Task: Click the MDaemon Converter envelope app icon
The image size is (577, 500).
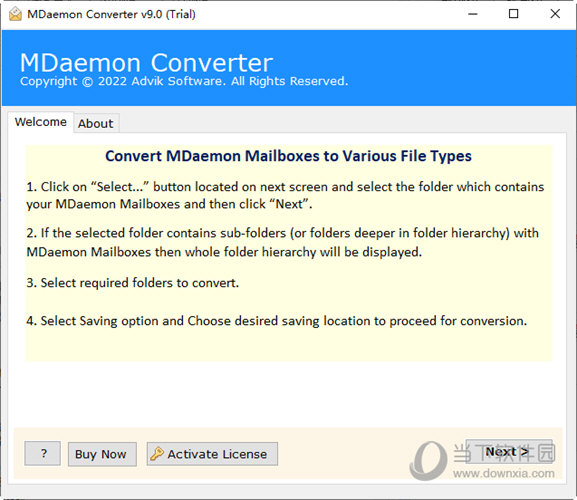Action: pyautogui.click(x=15, y=14)
